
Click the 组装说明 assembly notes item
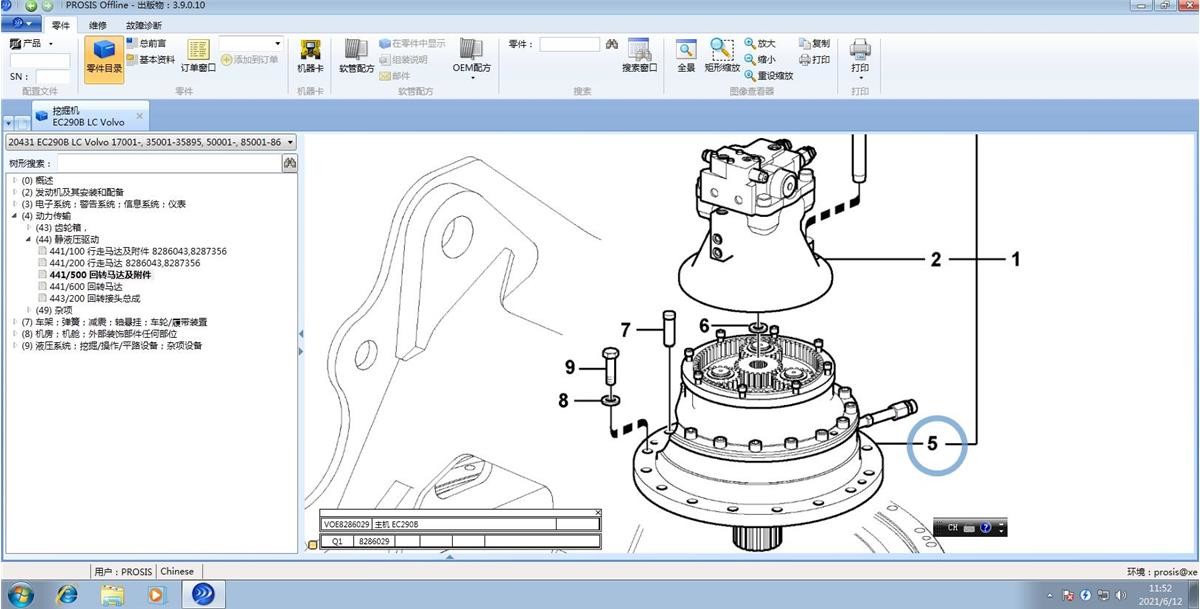(x=403, y=60)
